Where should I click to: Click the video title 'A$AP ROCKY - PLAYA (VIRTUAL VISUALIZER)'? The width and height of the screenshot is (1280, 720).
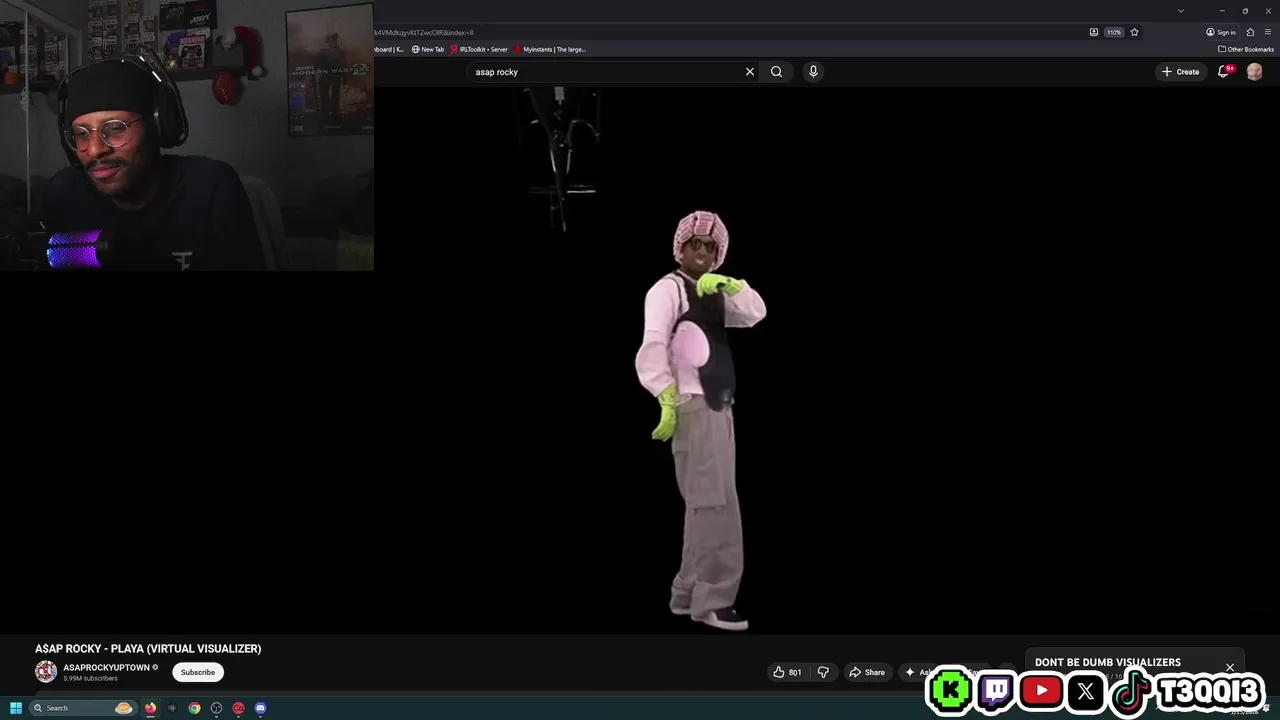click(x=148, y=648)
